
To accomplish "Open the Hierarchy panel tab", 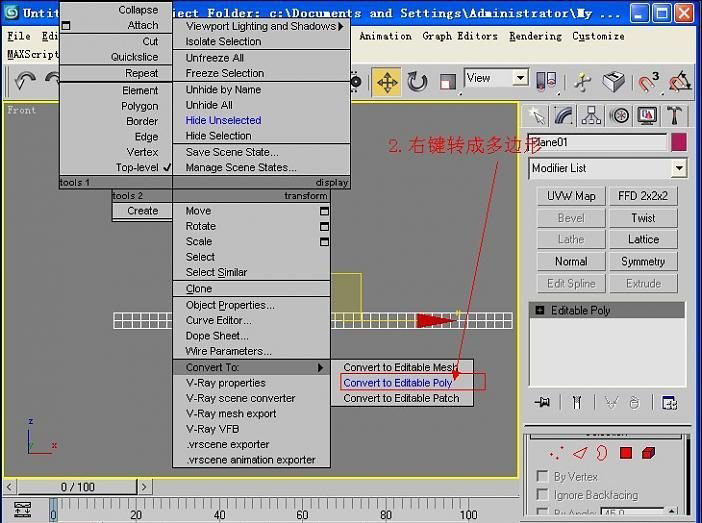I will [592, 115].
